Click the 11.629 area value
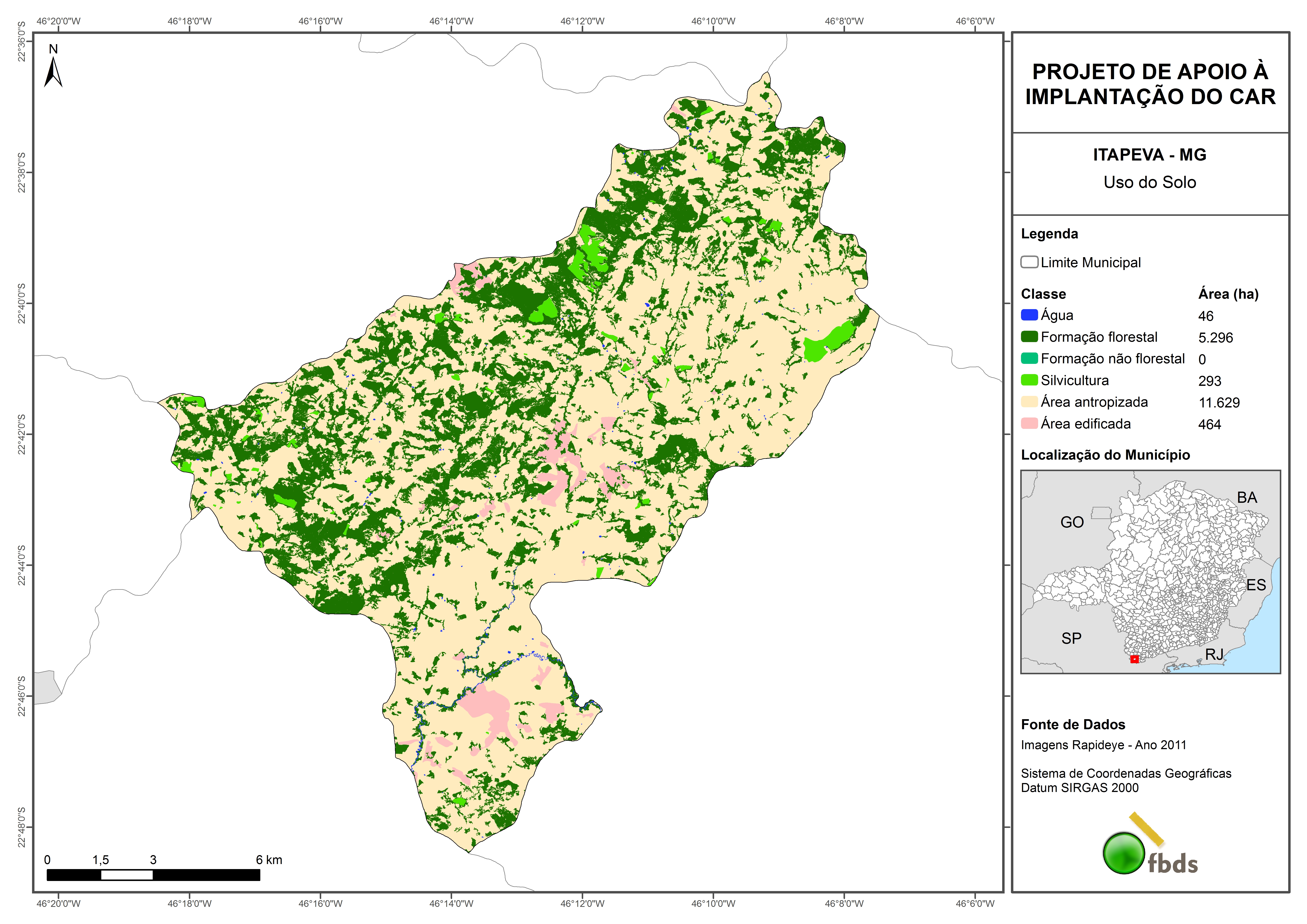 (x=1219, y=403)
